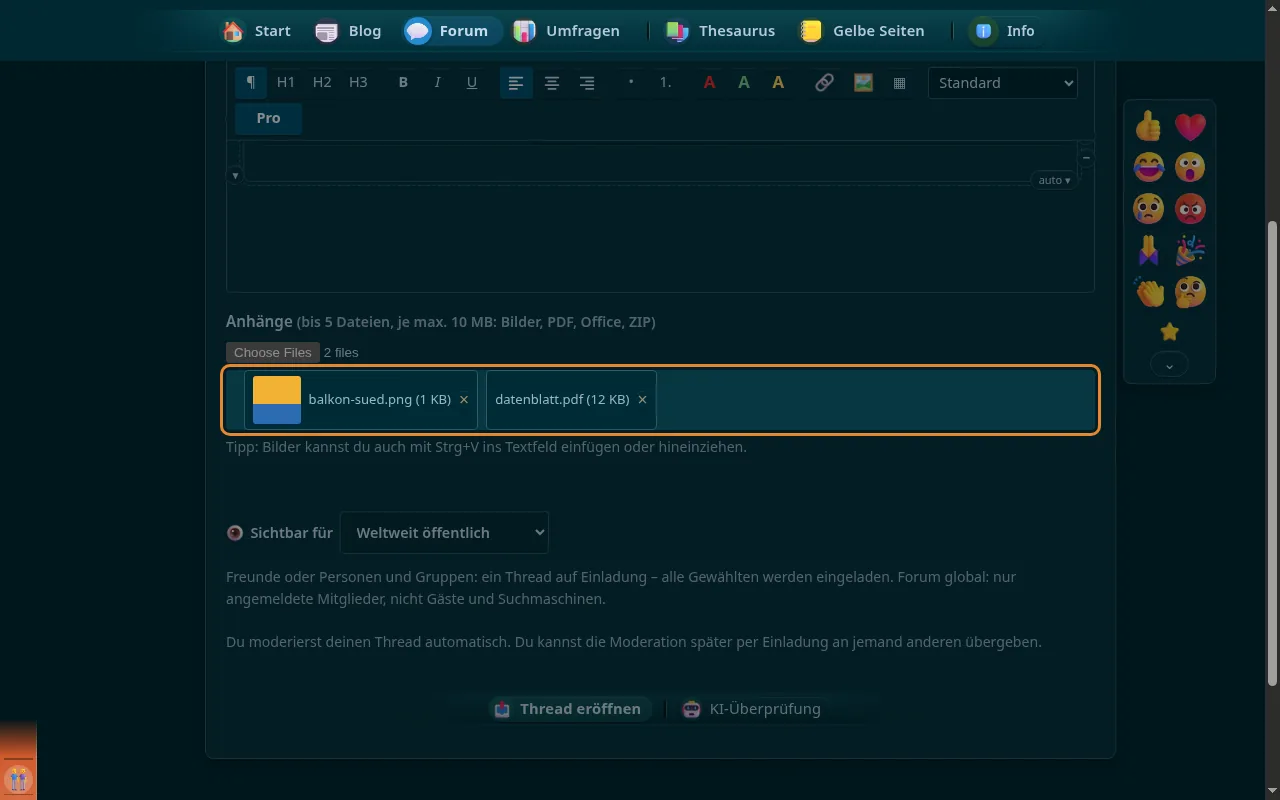This screenshot has height=800, width=1280.
Task: Center-align the text
Action: (551, 83)
